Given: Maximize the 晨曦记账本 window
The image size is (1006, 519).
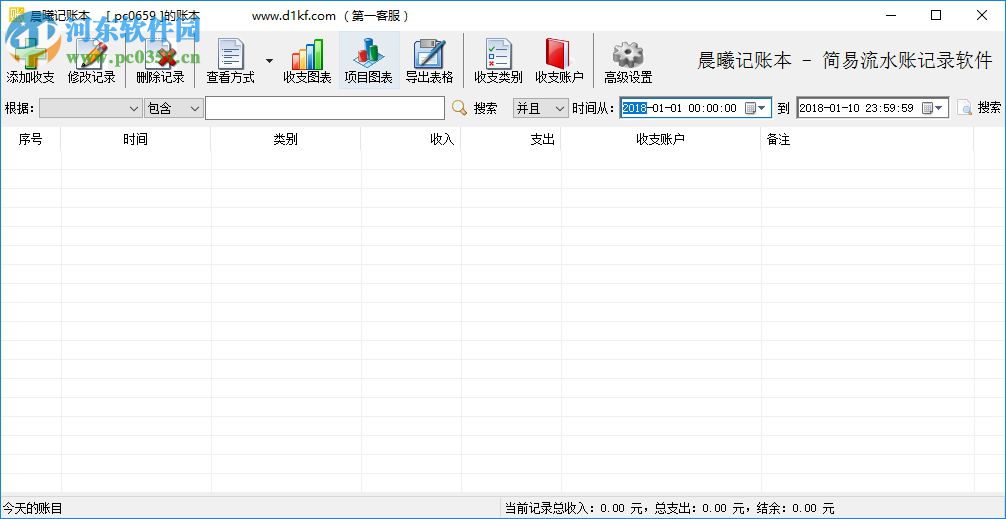Looking at the screenshot, I should pyautogui.click(x=936, y=15).
